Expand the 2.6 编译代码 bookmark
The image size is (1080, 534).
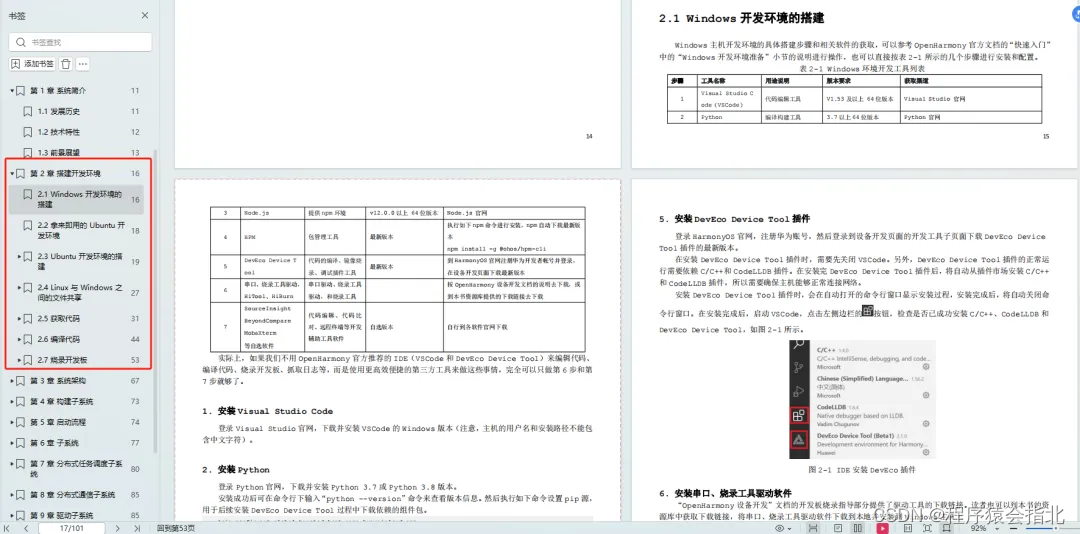[x=19, y=339]
